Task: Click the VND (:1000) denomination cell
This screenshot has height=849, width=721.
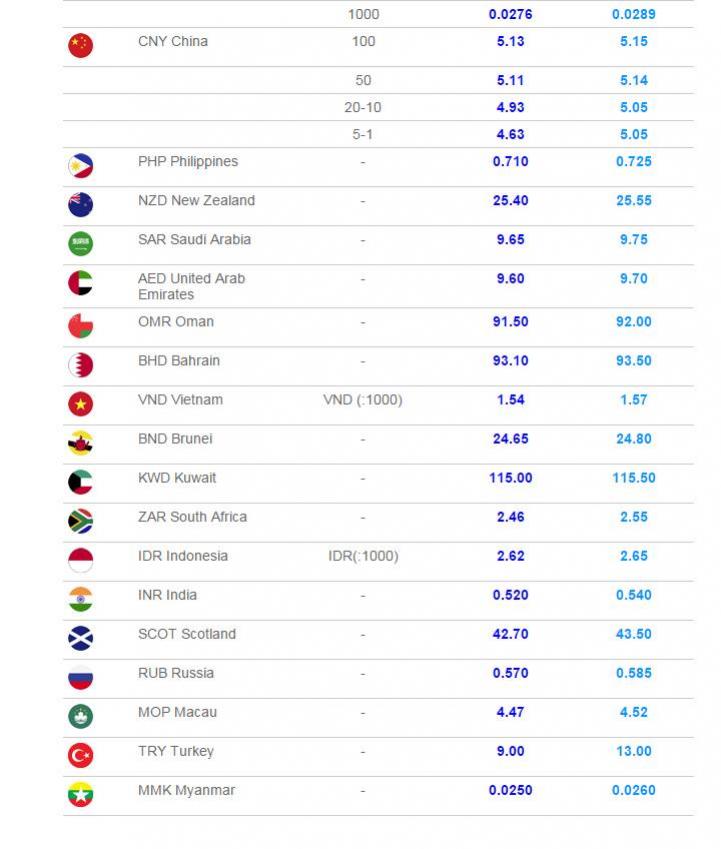Action: pos(363,400)
